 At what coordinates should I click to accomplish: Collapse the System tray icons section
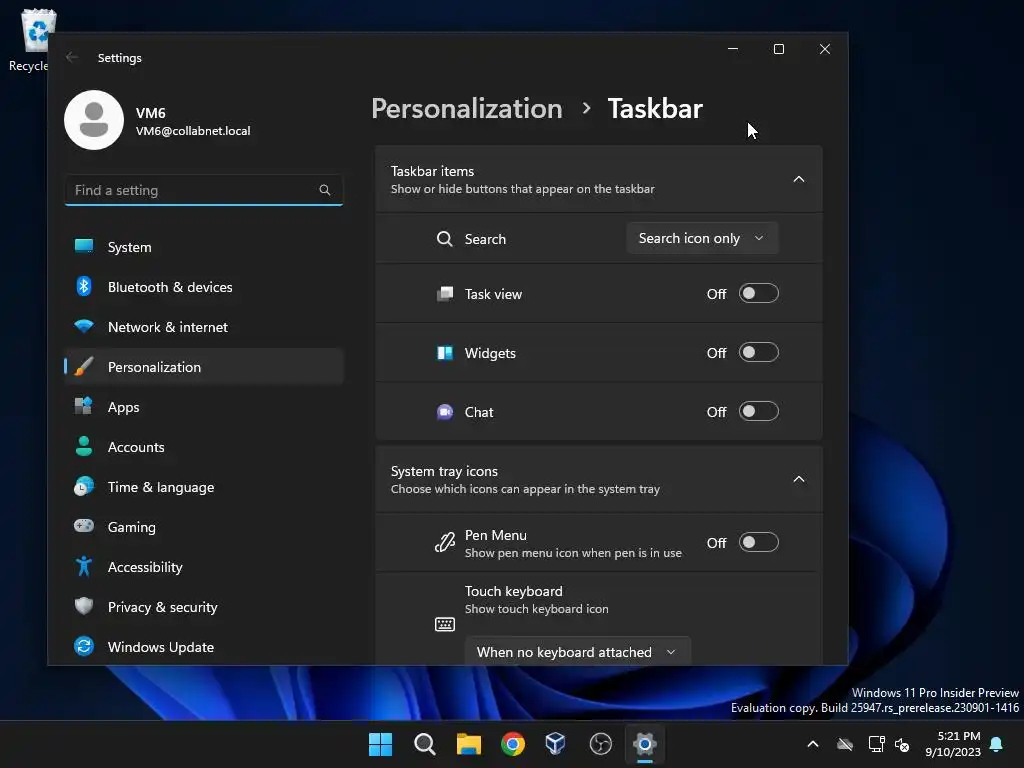(x=799, y=479)
